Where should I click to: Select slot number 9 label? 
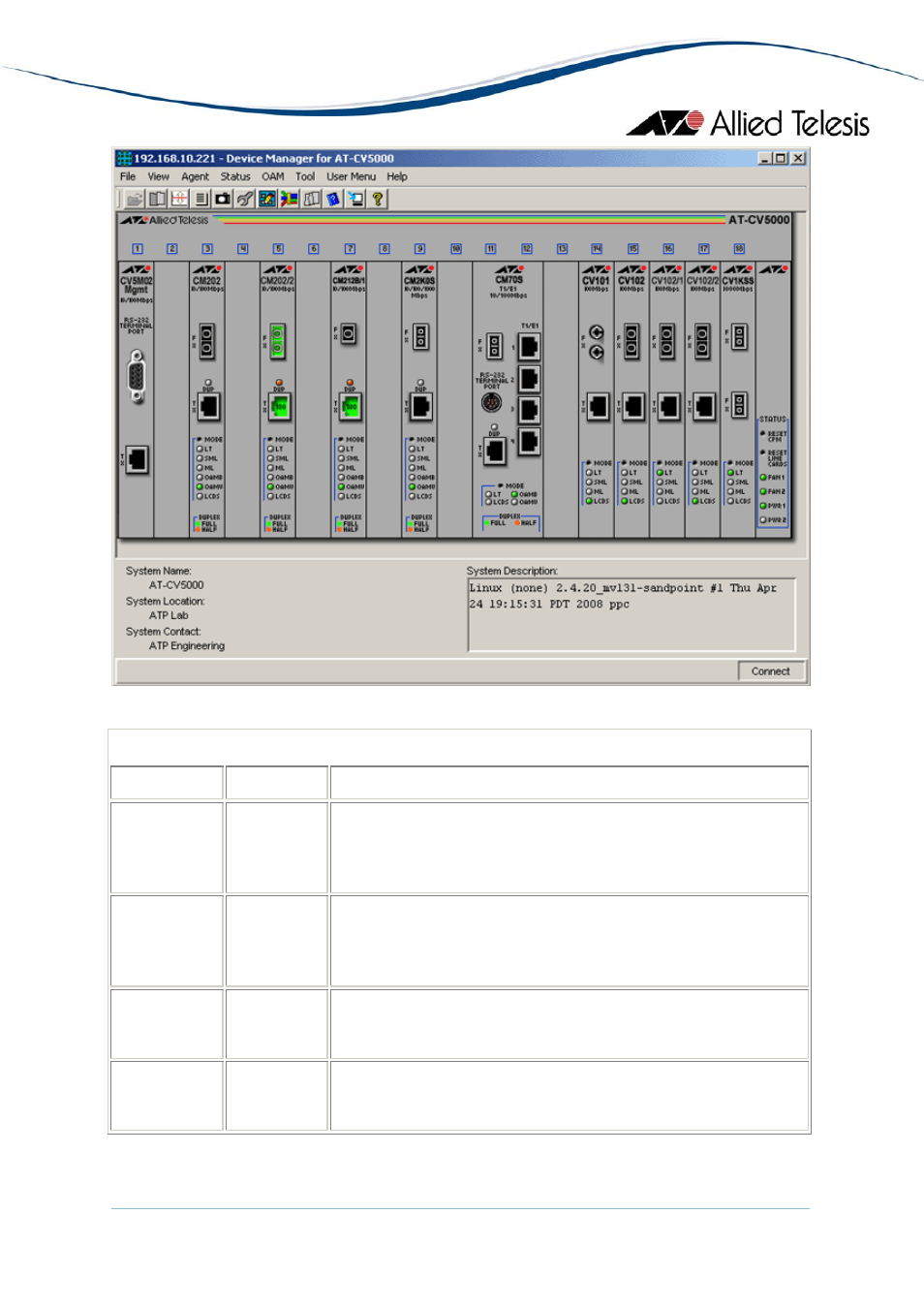[419, 249]
